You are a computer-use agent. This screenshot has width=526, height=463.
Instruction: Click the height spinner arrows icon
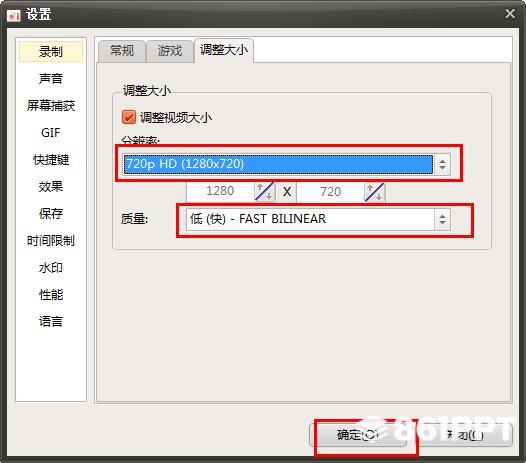[374, 192]
